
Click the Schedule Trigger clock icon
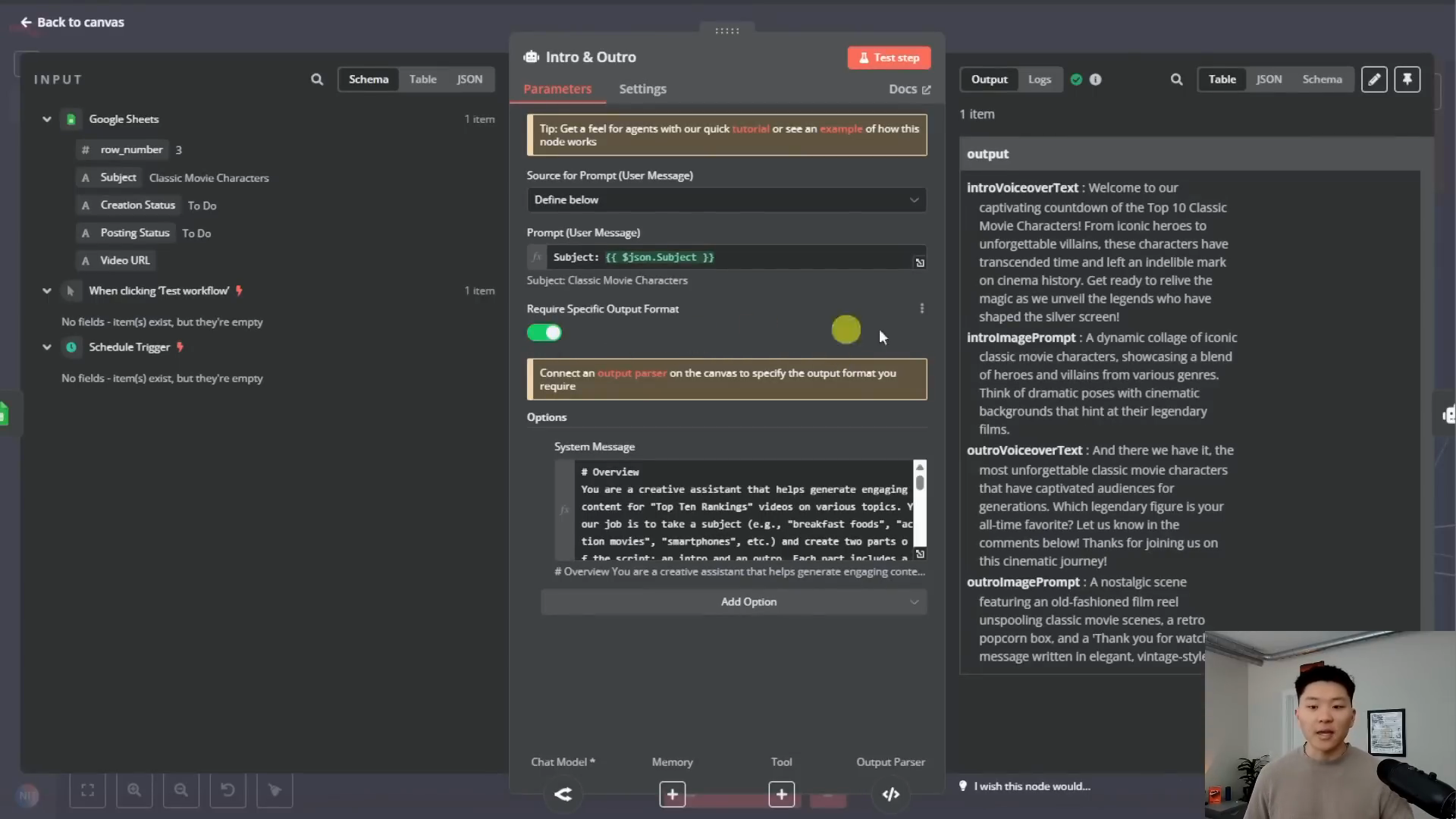(x=71, y=347)
